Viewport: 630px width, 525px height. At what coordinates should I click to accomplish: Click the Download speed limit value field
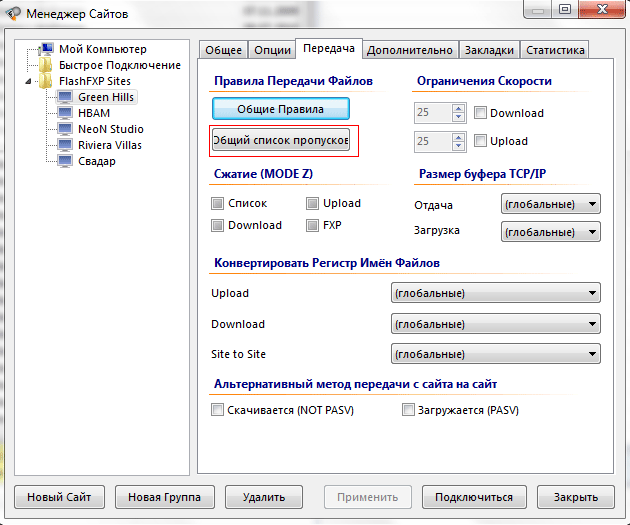pyautogui.click(x=439, y=113)
